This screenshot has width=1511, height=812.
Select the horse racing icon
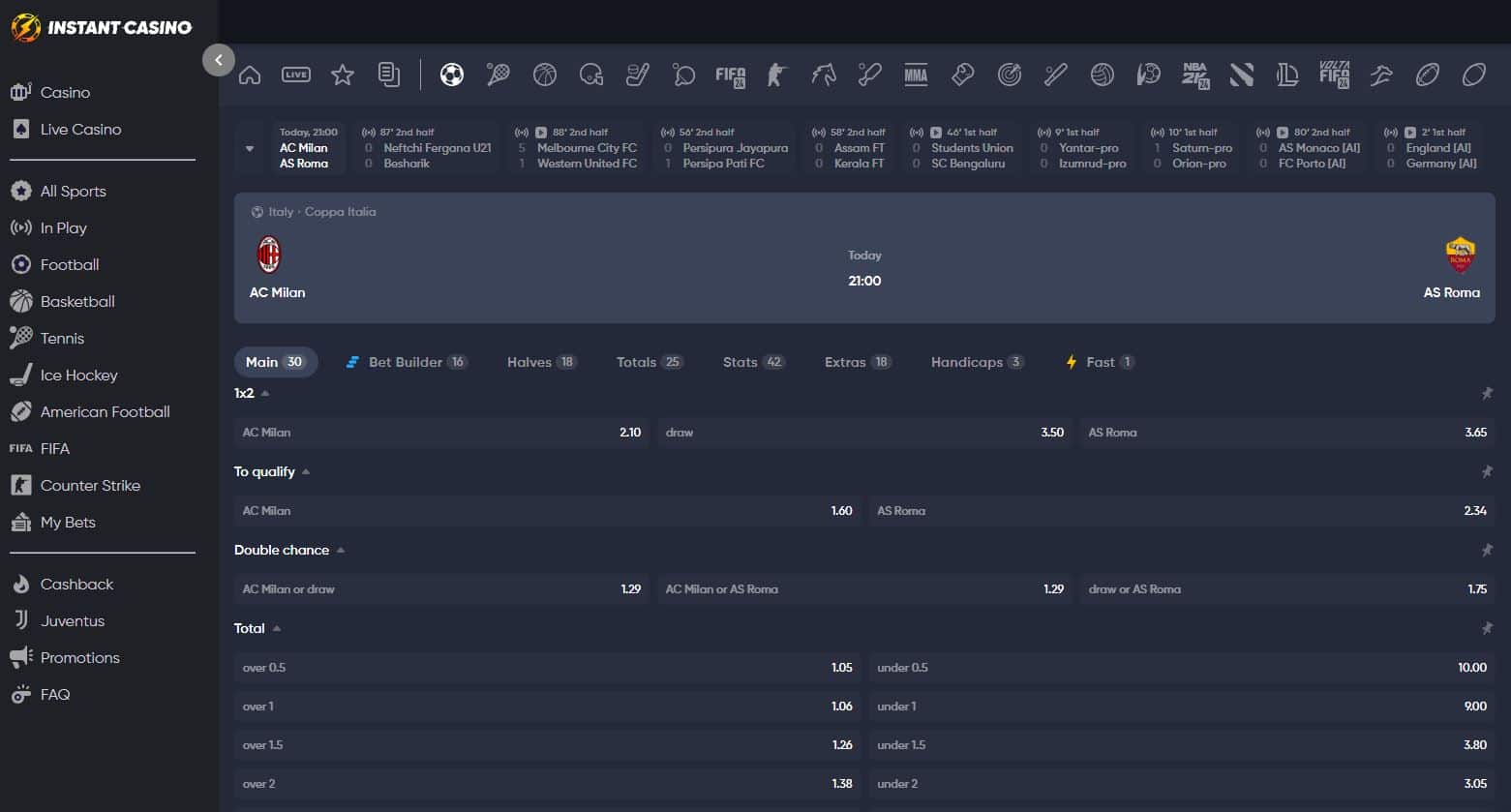click(824, 75)
